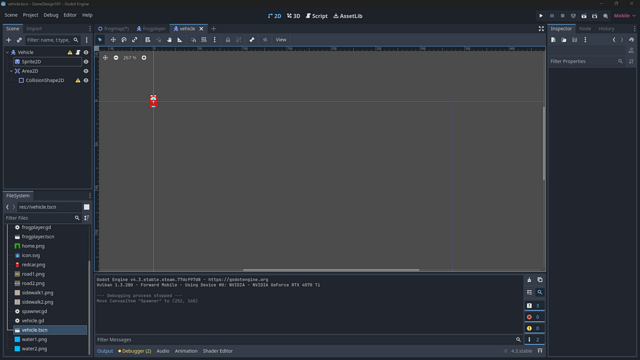Open the Node tab in Inspector
The height and width of the screenshot is (360, 640).
click(x=585, y=29)
